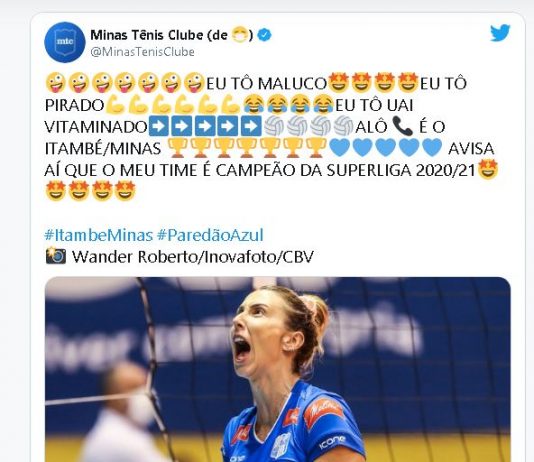Click the star-eyes emoji after 2020/21
Viewport: 534px width, 462px height.
point(488,170)
